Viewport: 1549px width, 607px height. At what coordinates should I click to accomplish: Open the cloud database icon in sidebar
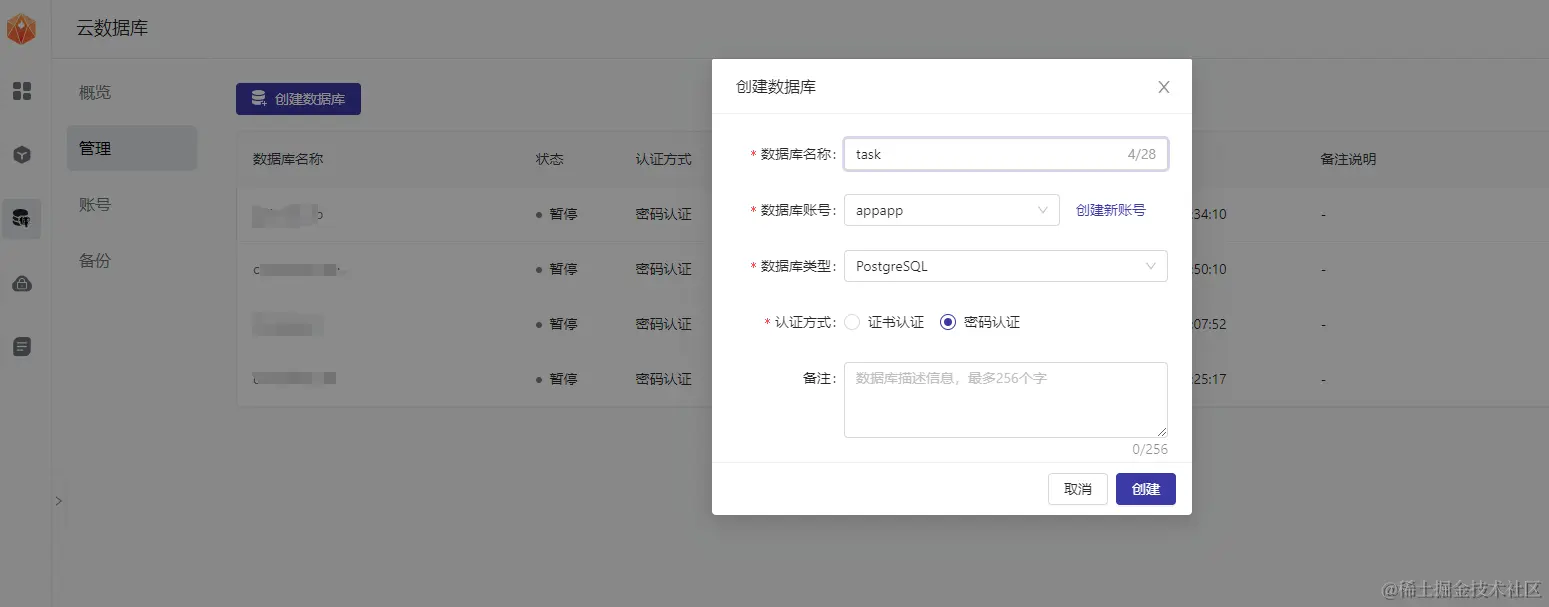click(22, 219)
